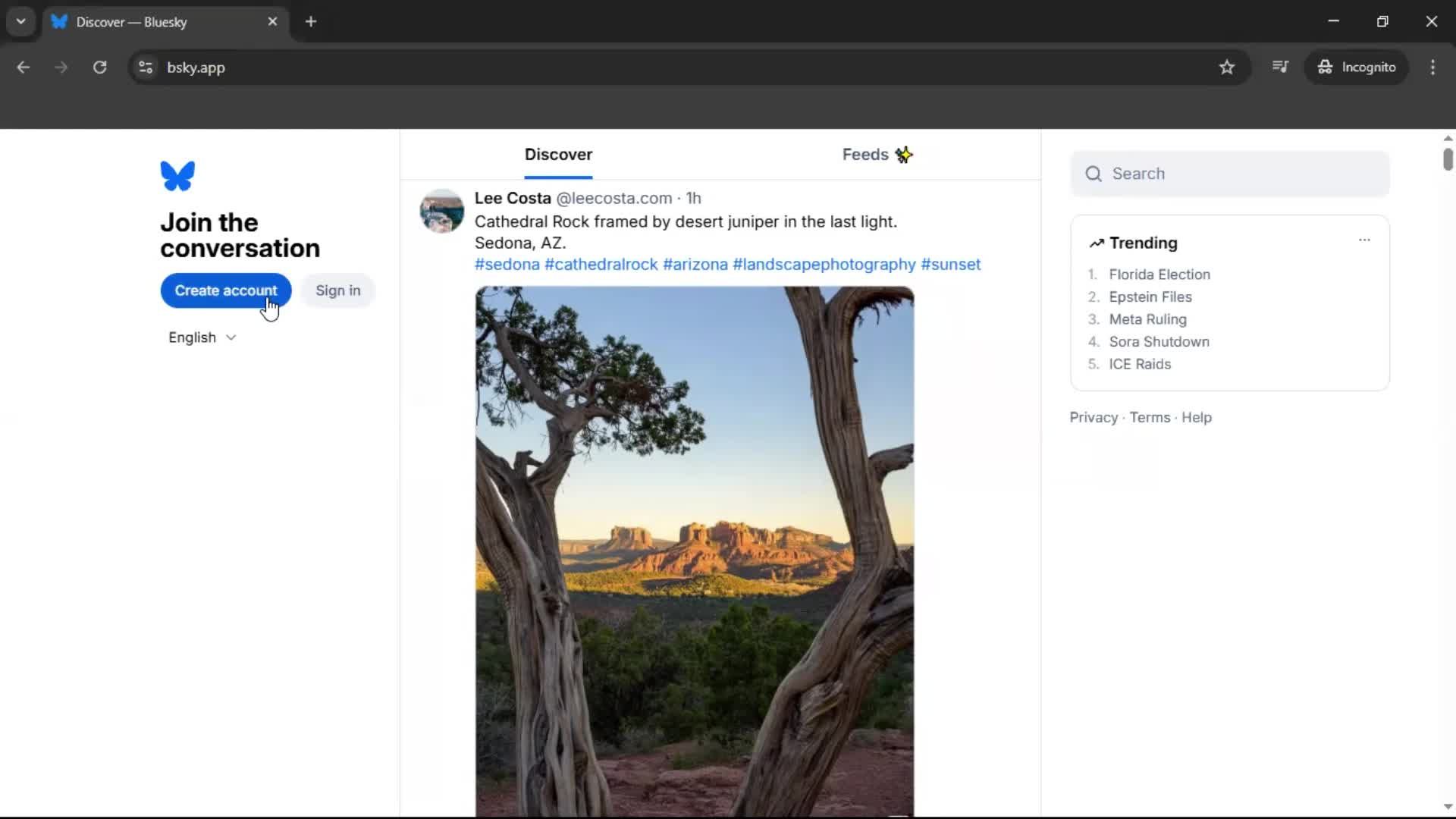Open Chrome's three-dot menu
1456x819 pixels.
click(1433, 67)
